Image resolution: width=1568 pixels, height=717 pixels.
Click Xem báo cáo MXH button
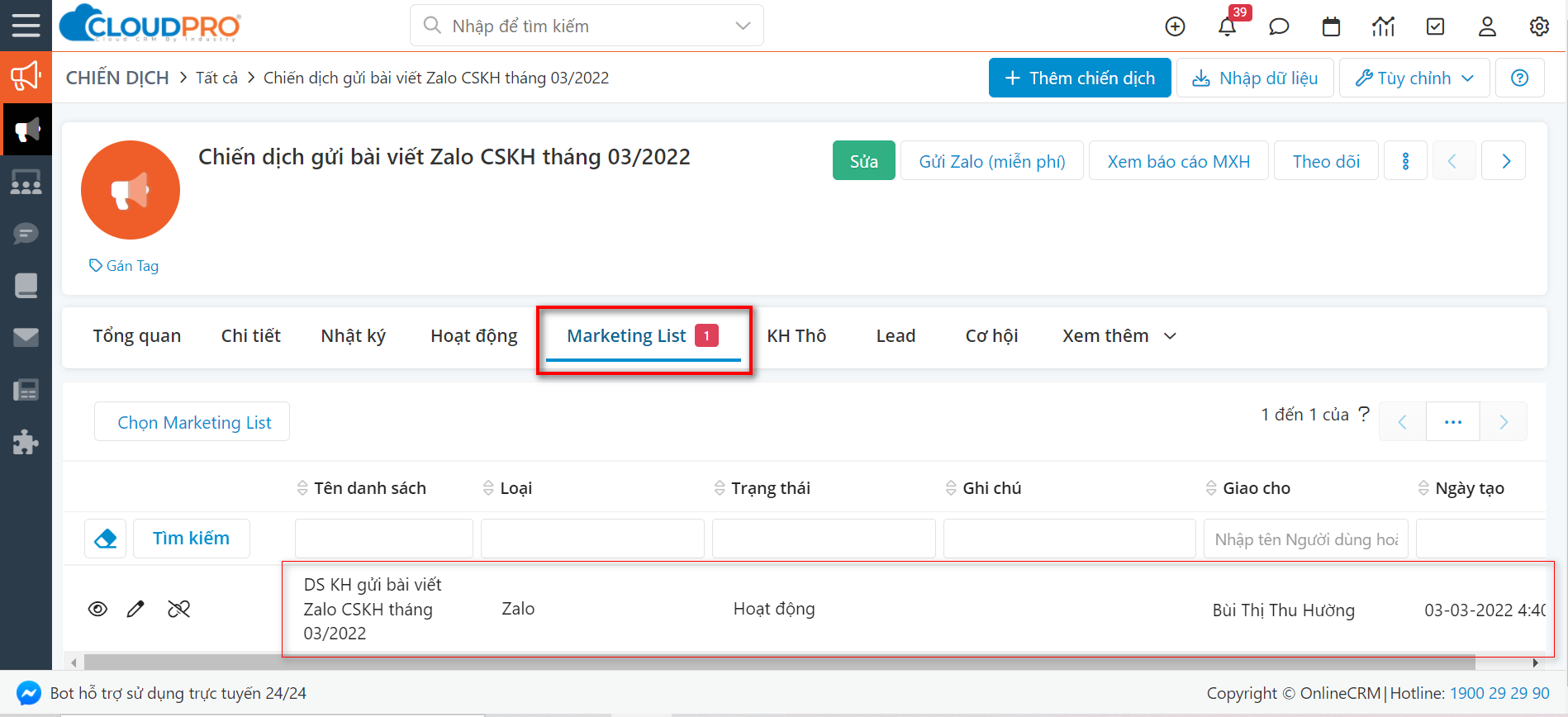(1179, 161)
